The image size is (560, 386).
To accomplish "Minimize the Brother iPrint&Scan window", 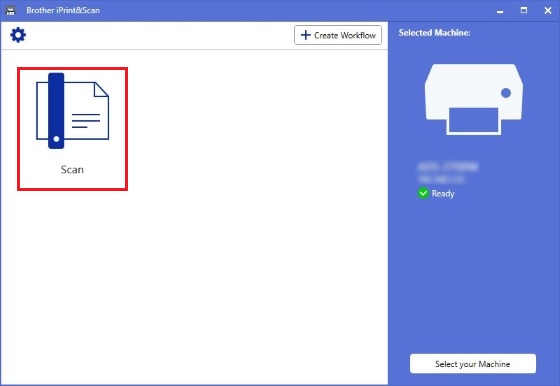I will click(x=500, y=11).
